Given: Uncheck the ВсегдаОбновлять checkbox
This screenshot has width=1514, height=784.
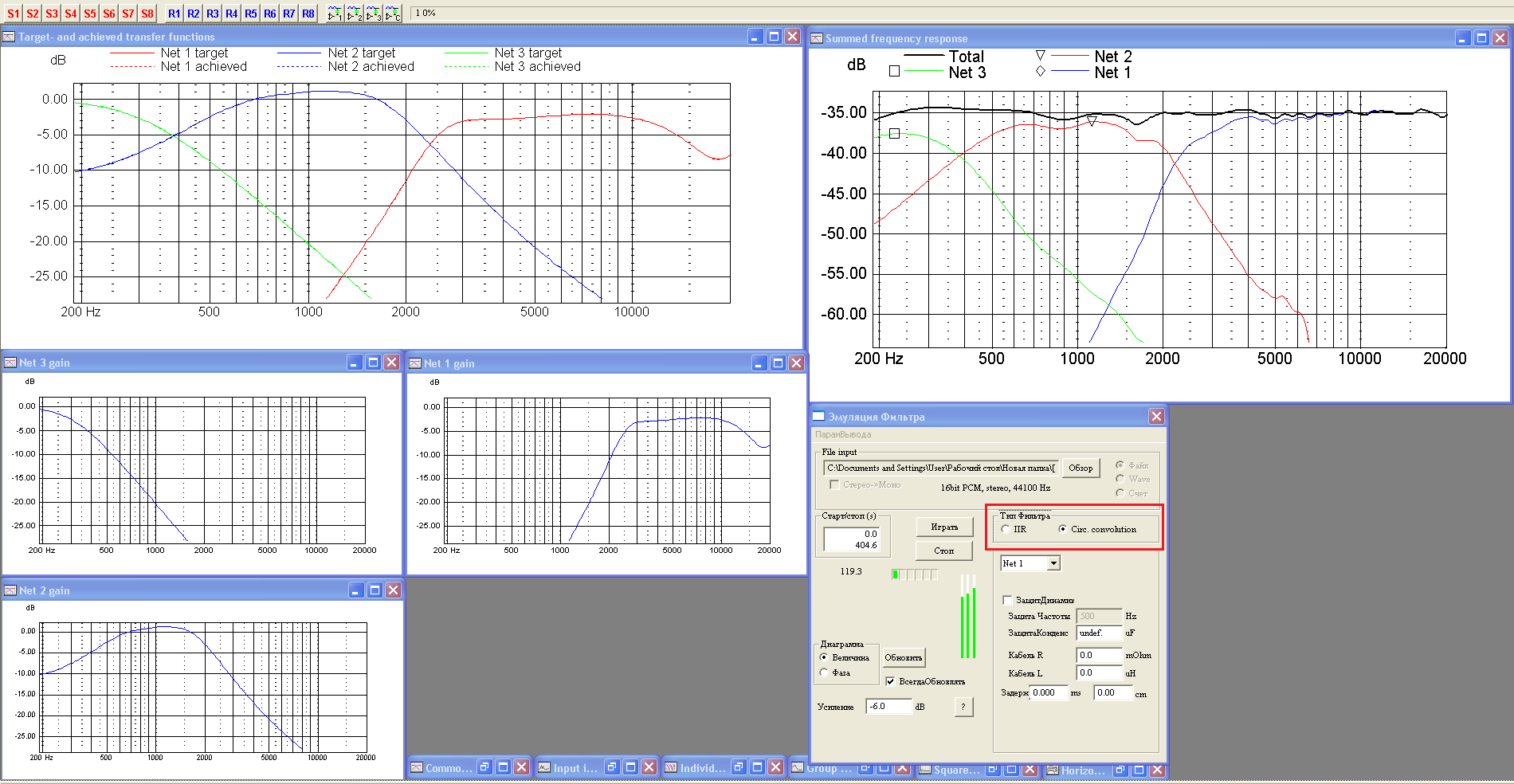Looking at the screenshot, I should [x=890, y=681].
